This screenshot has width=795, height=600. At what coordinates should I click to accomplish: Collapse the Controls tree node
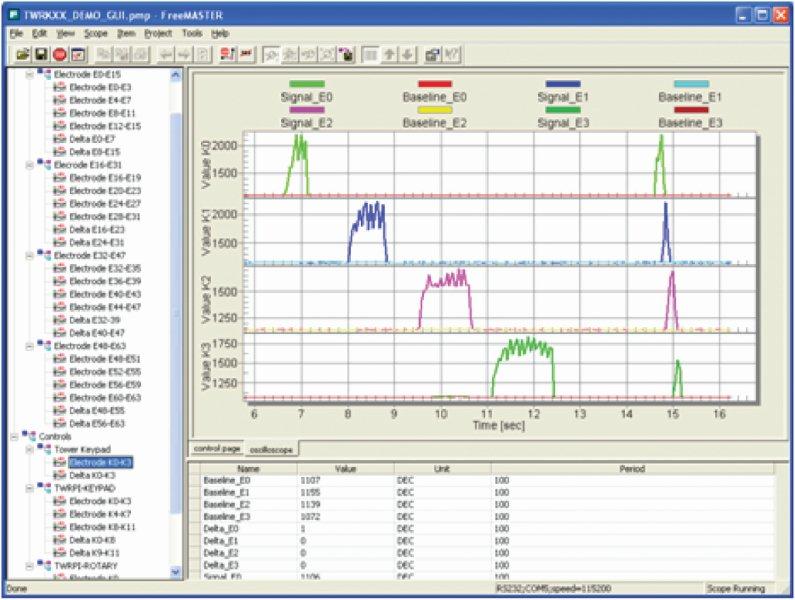[13, 436]
